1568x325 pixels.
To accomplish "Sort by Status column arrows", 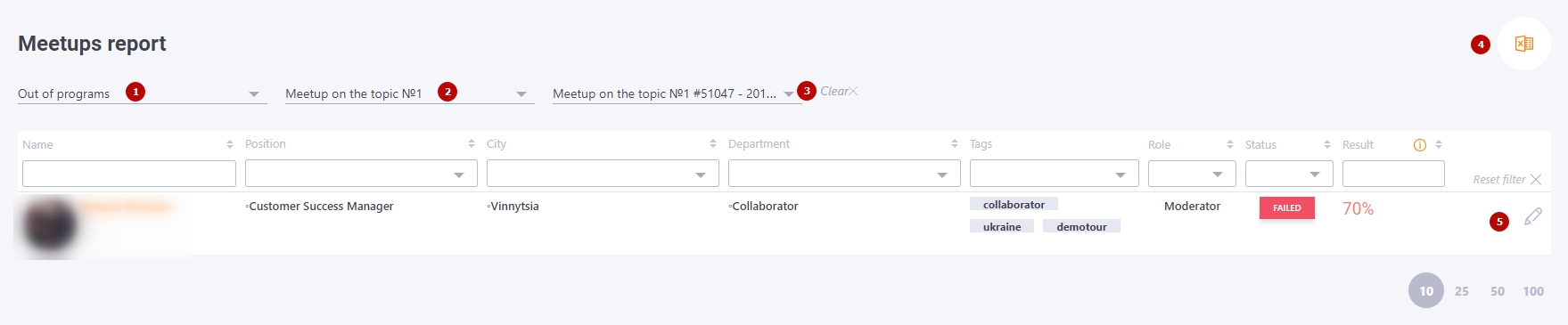I will click(x=1327, y=144).
